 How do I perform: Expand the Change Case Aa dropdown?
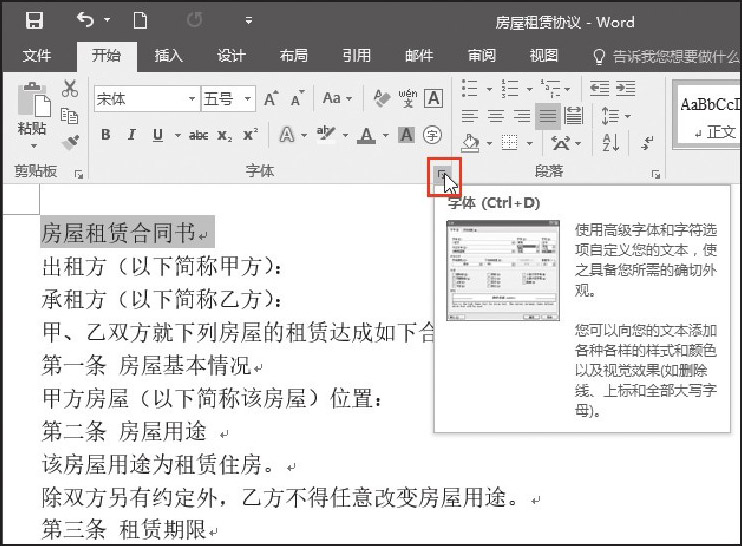336,98
